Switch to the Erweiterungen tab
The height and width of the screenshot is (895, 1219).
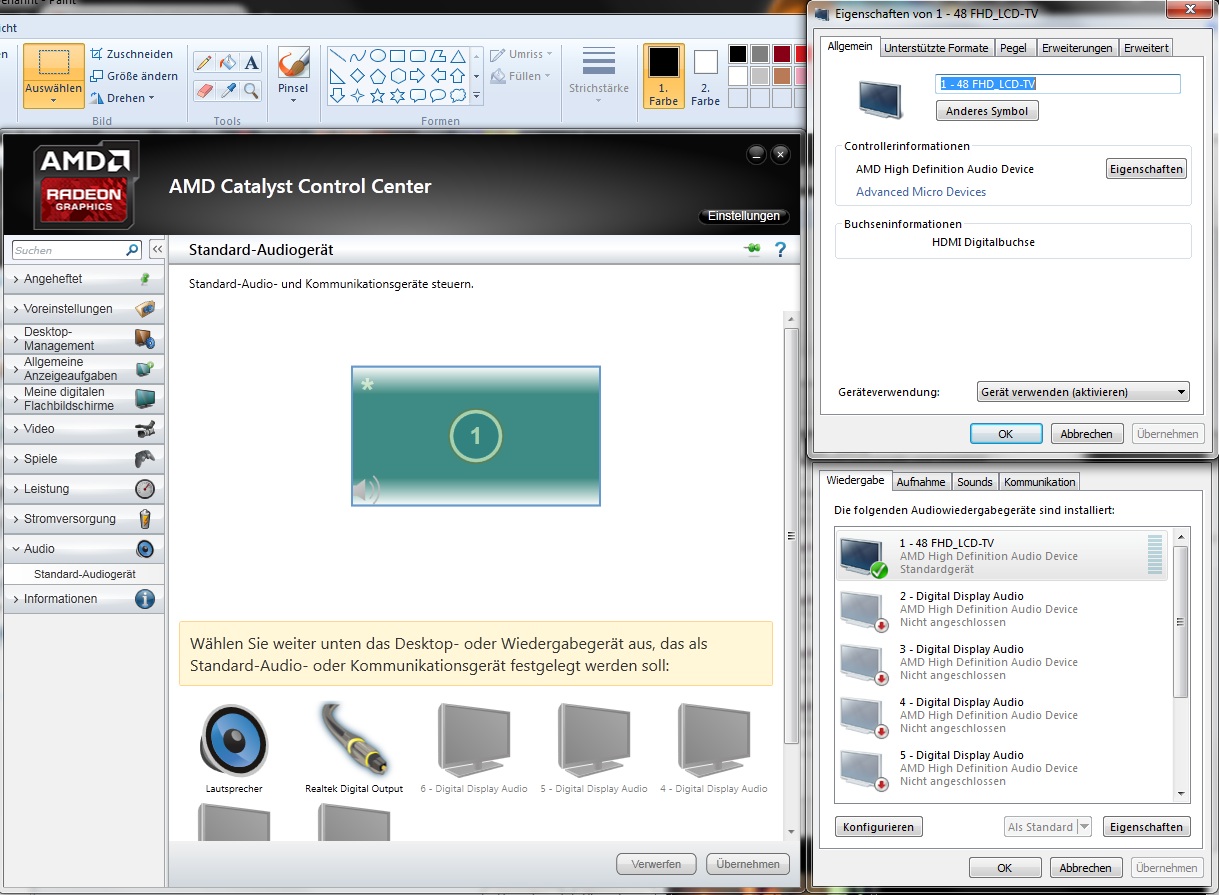pos(1076,48)
